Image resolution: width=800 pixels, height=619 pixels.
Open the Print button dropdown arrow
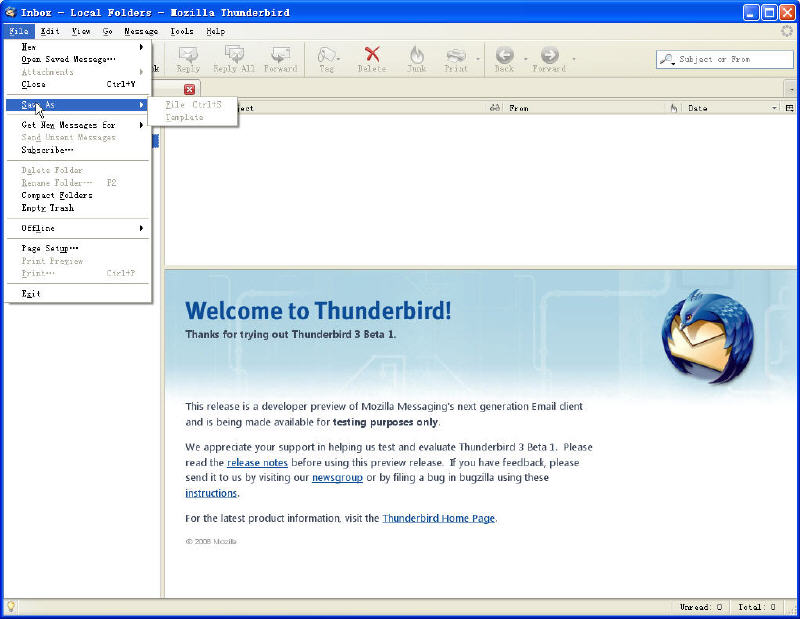pyautogui.click(x=478, y=59)
